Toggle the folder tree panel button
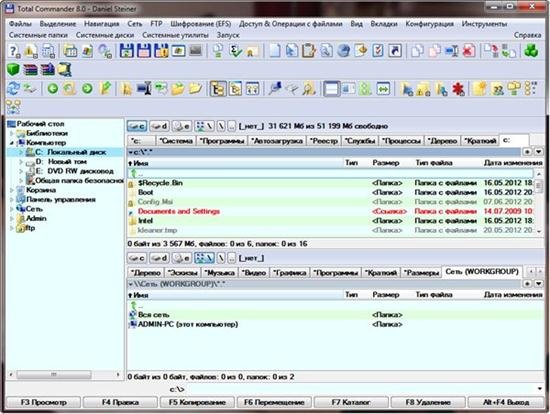Viewport: 550px width, 414px height. (x=218, y=88)
